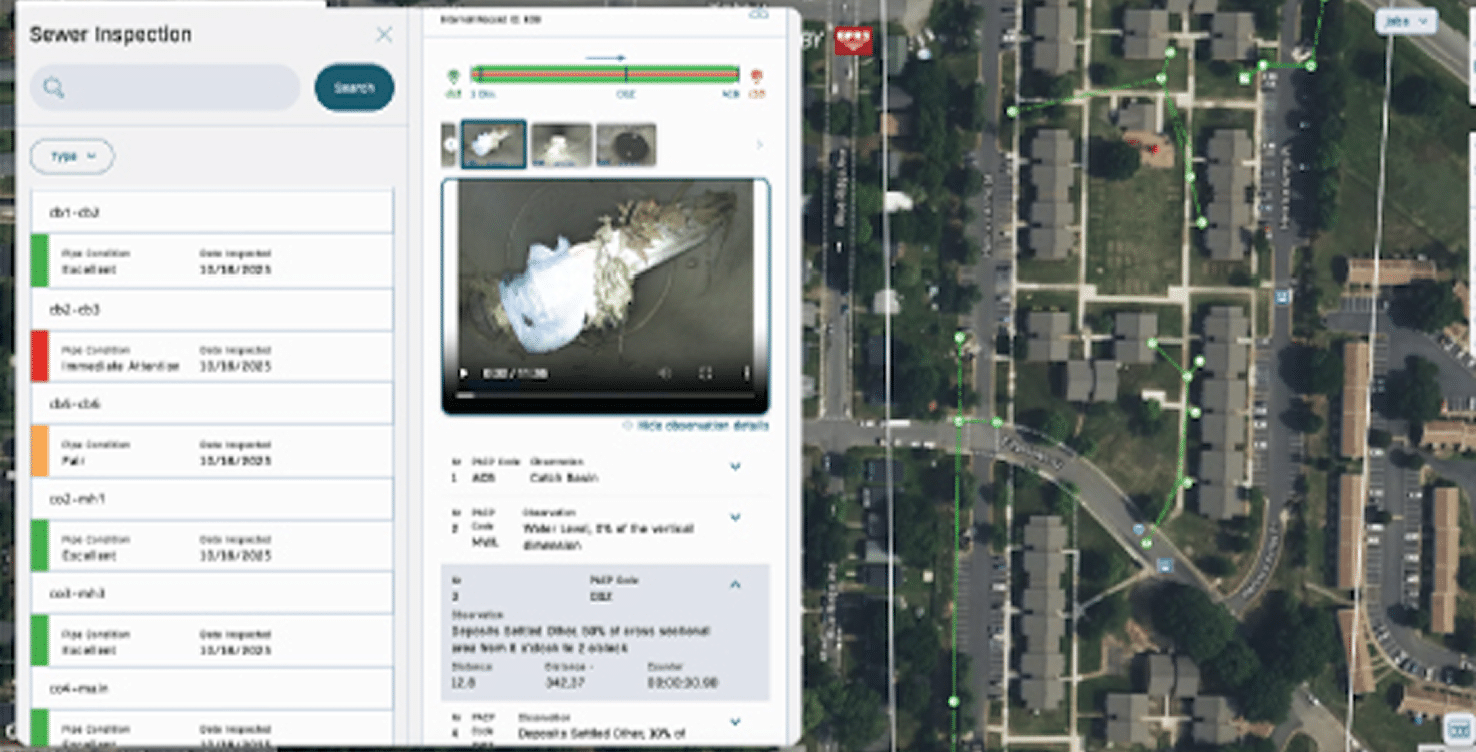Screen dimensions: 1476x752
Task: Mute the inspection video volume
Action: [x=664, y=373]
